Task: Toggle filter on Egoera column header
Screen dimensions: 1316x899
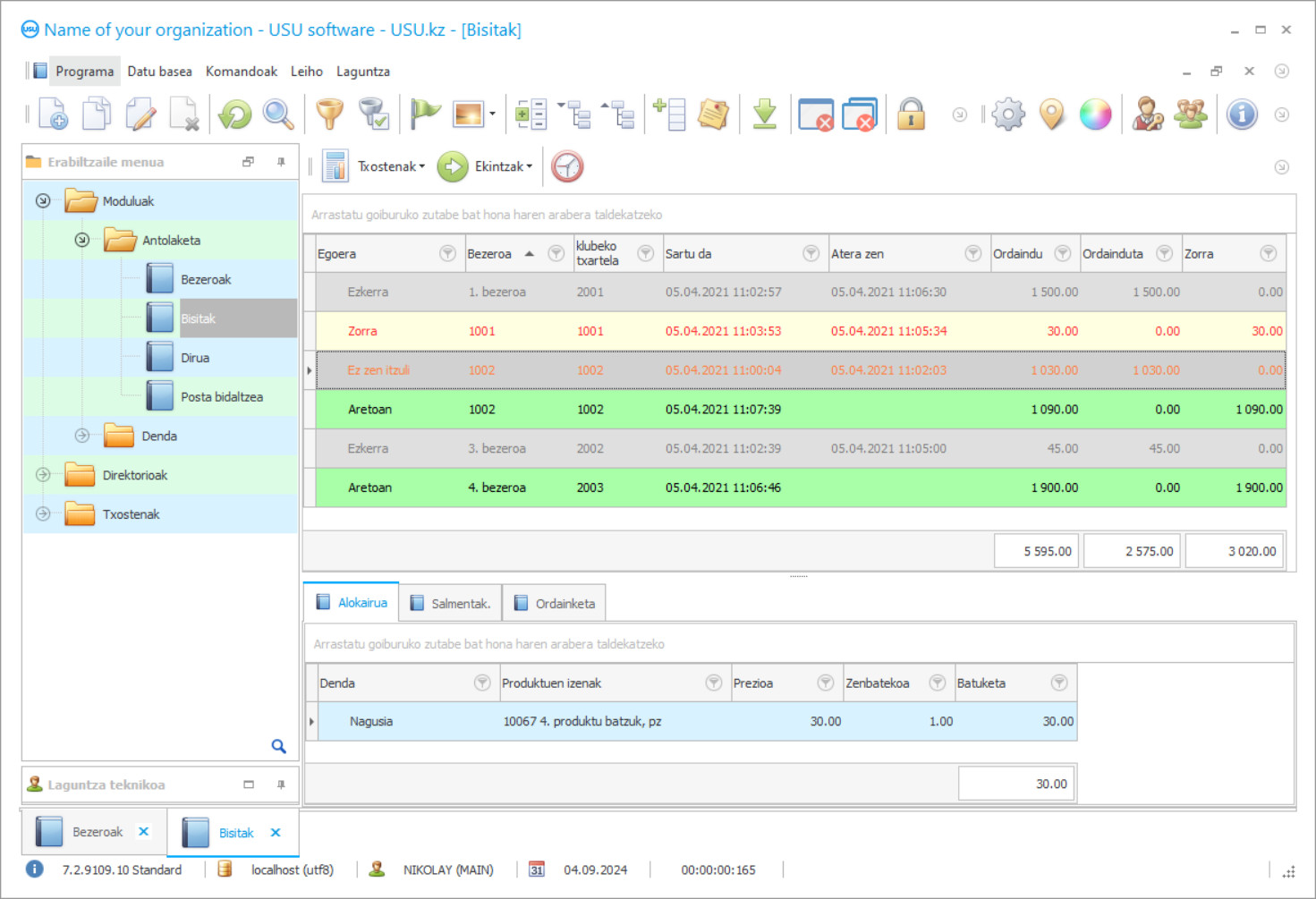Action: pyautogui.click(x=447, y=254)
